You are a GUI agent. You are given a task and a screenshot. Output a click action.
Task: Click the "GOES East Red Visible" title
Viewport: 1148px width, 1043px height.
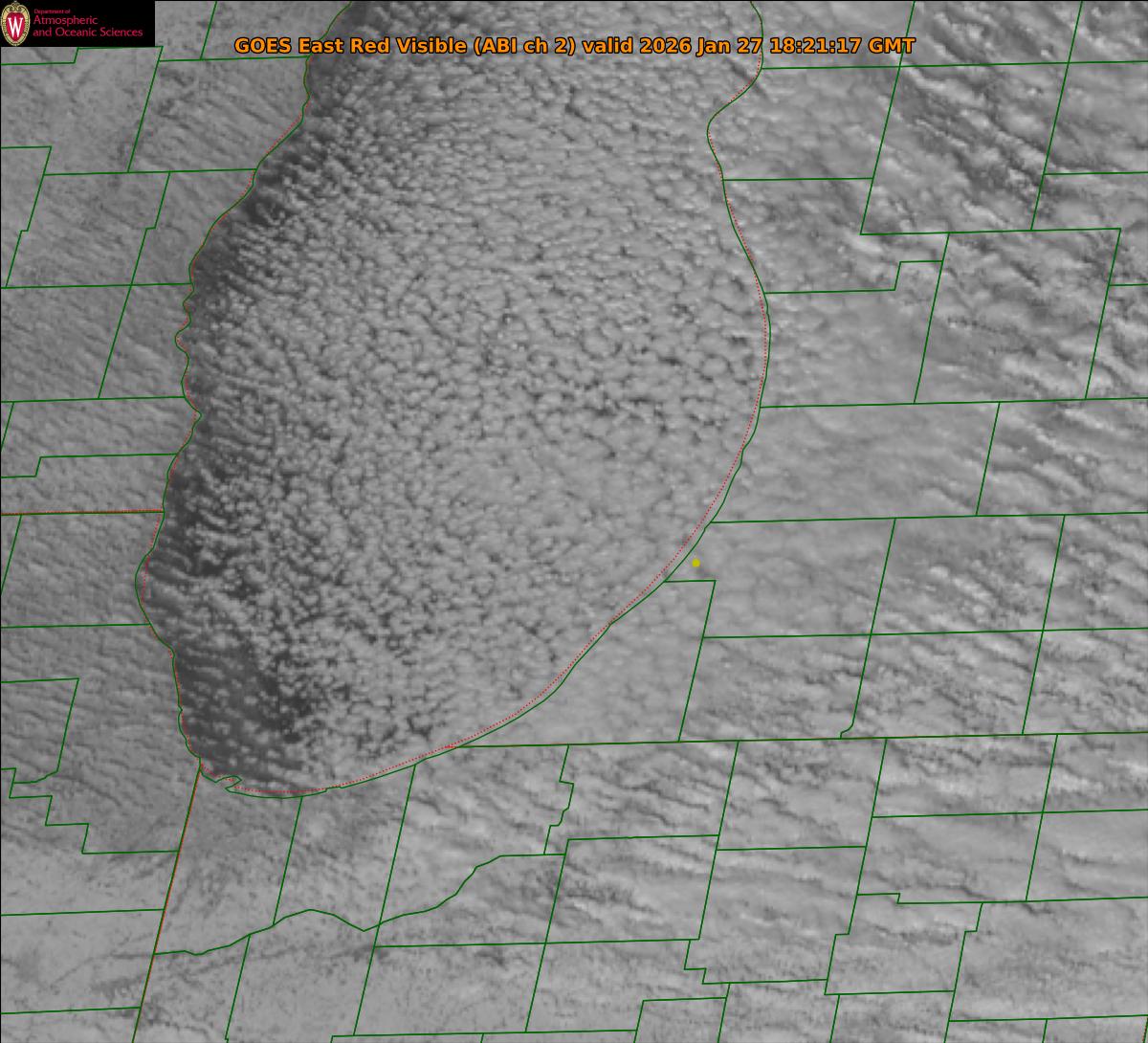[x=350, y=46]
